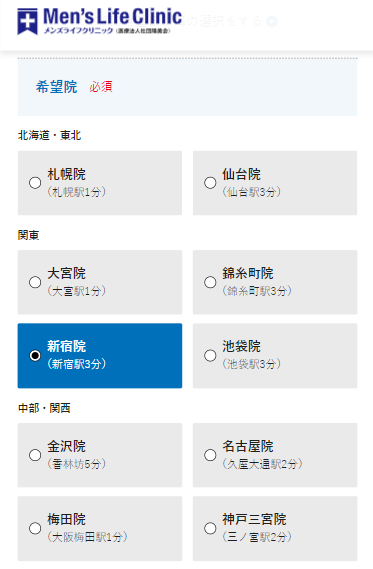
Task: Click the 池袋駅3分 sub-label in card
Action: pos(251,364)
